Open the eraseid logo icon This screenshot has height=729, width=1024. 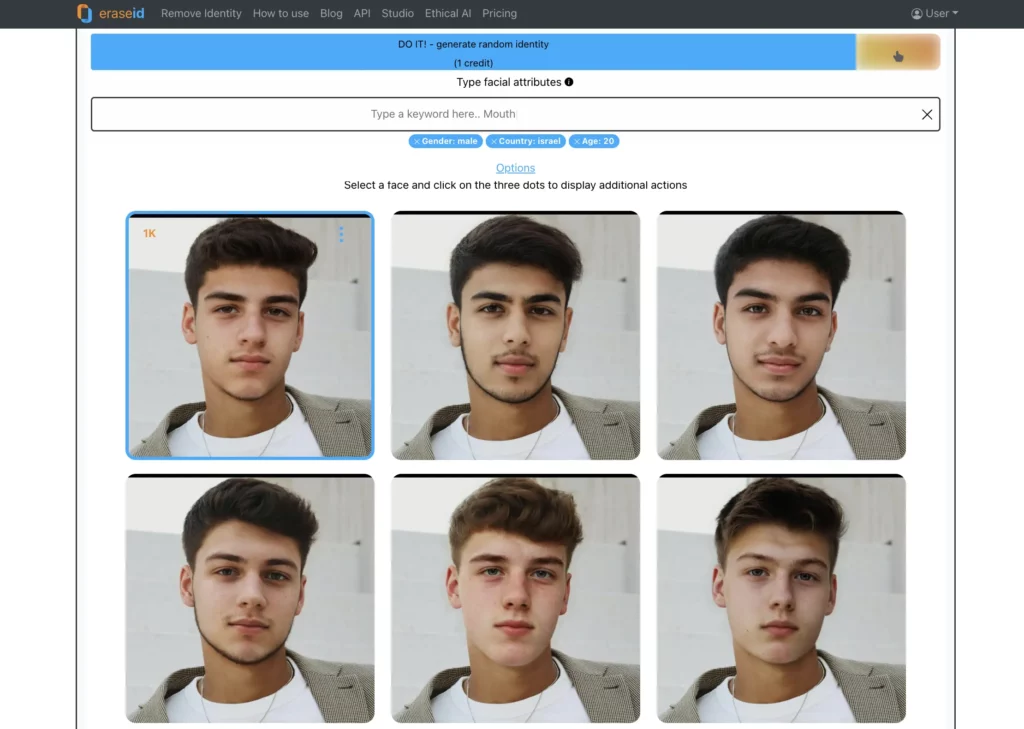coord(84,13)
